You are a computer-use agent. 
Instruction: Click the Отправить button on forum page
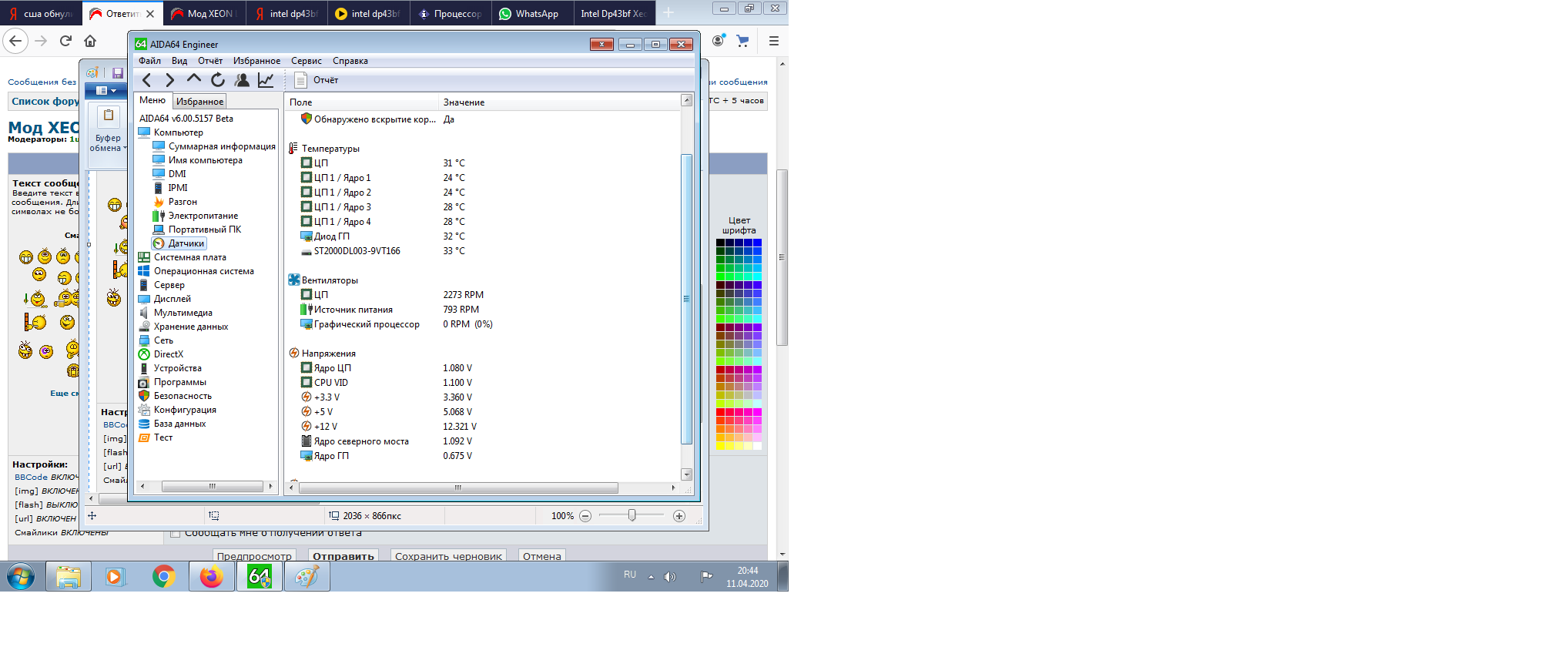point(343,556)
